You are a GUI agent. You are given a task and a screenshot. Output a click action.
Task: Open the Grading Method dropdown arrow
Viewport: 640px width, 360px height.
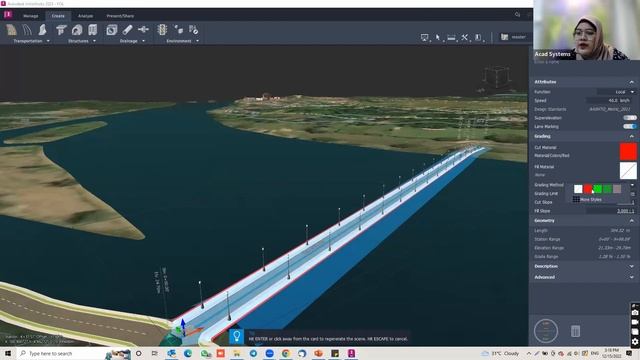(x=632, y=185)
